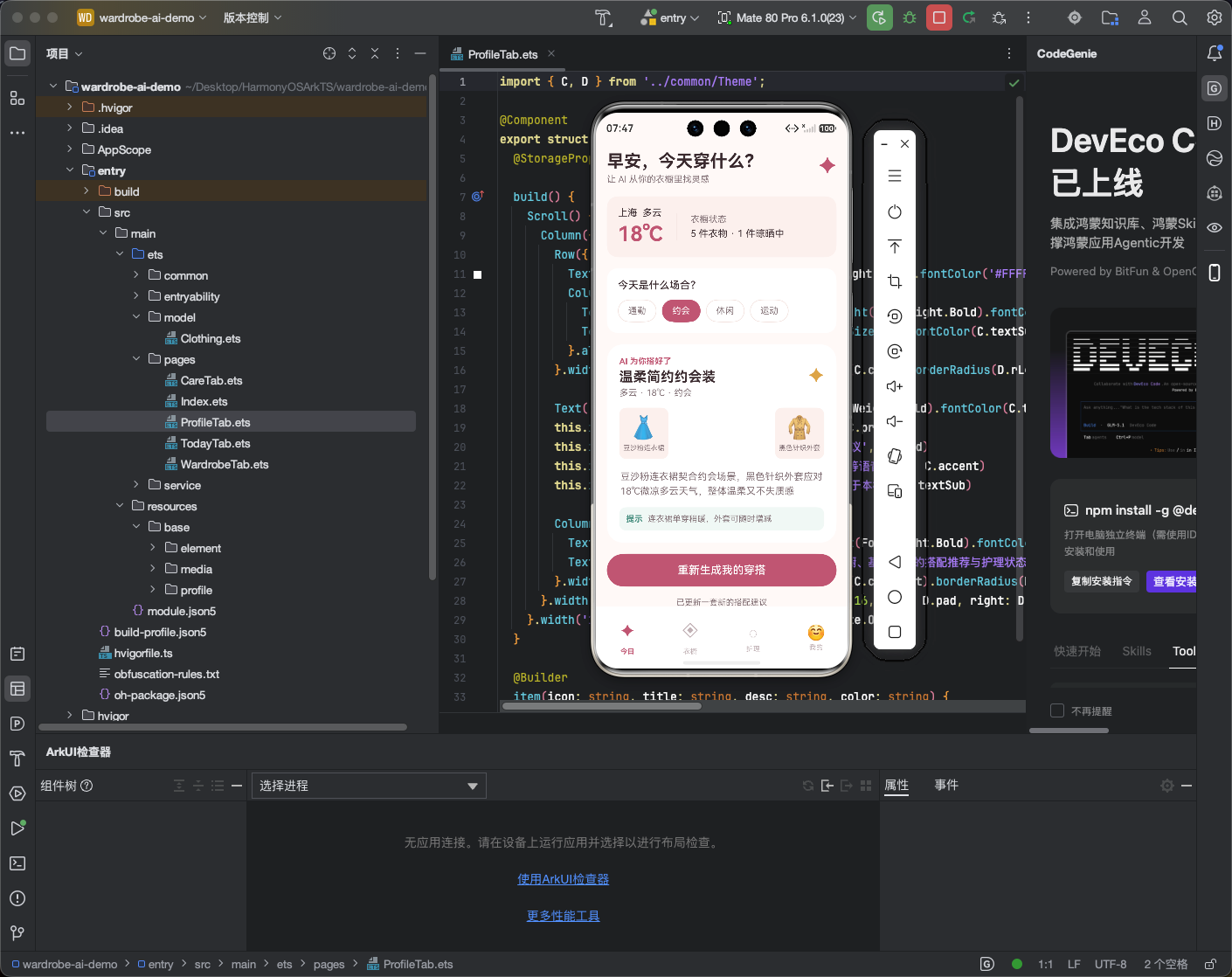1232x977 pixels.
Task: Open the notifications bell in right sidebar
Action: tap(1215, 53)
